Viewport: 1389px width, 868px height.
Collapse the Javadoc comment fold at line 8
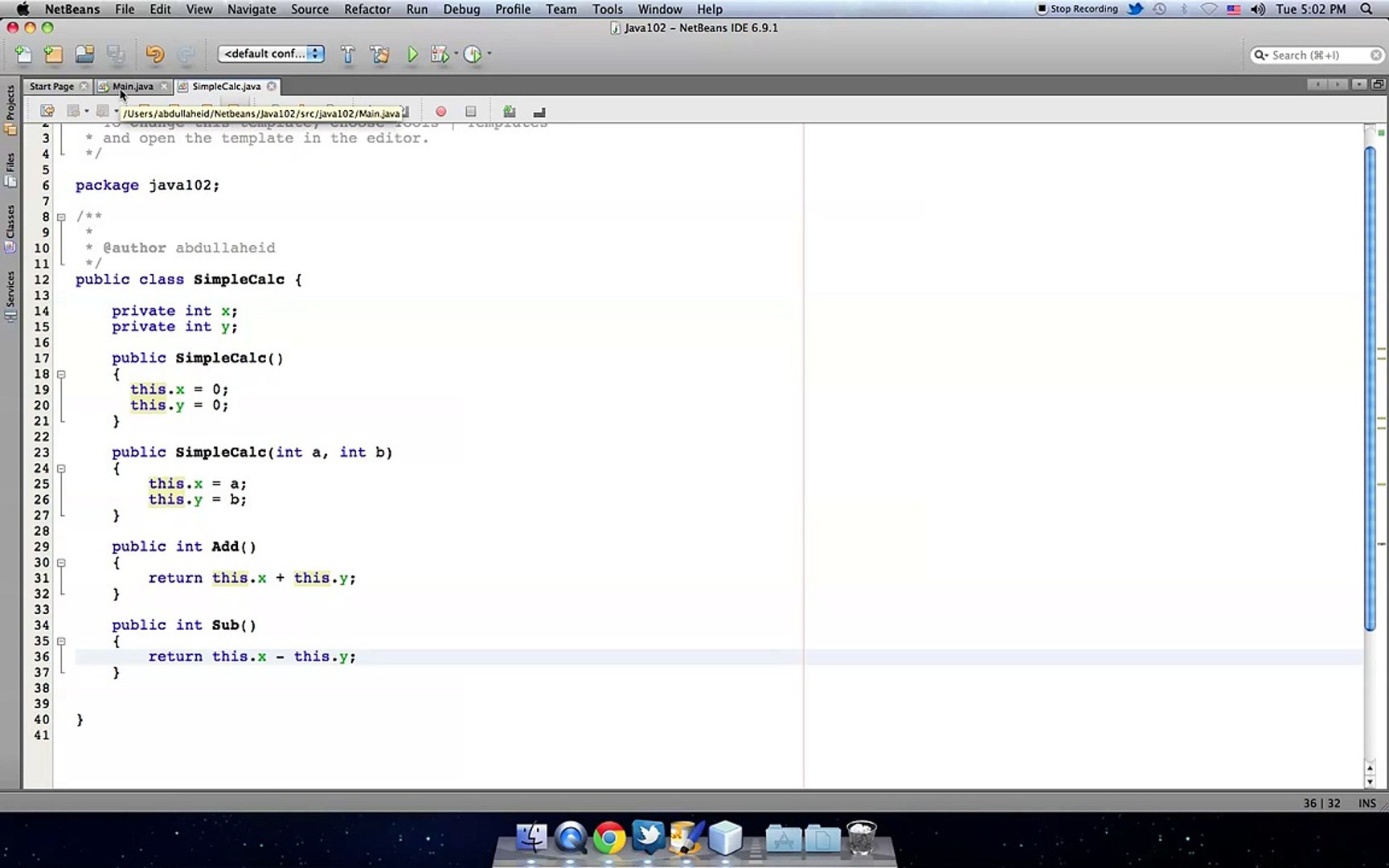tap(61, 216)
